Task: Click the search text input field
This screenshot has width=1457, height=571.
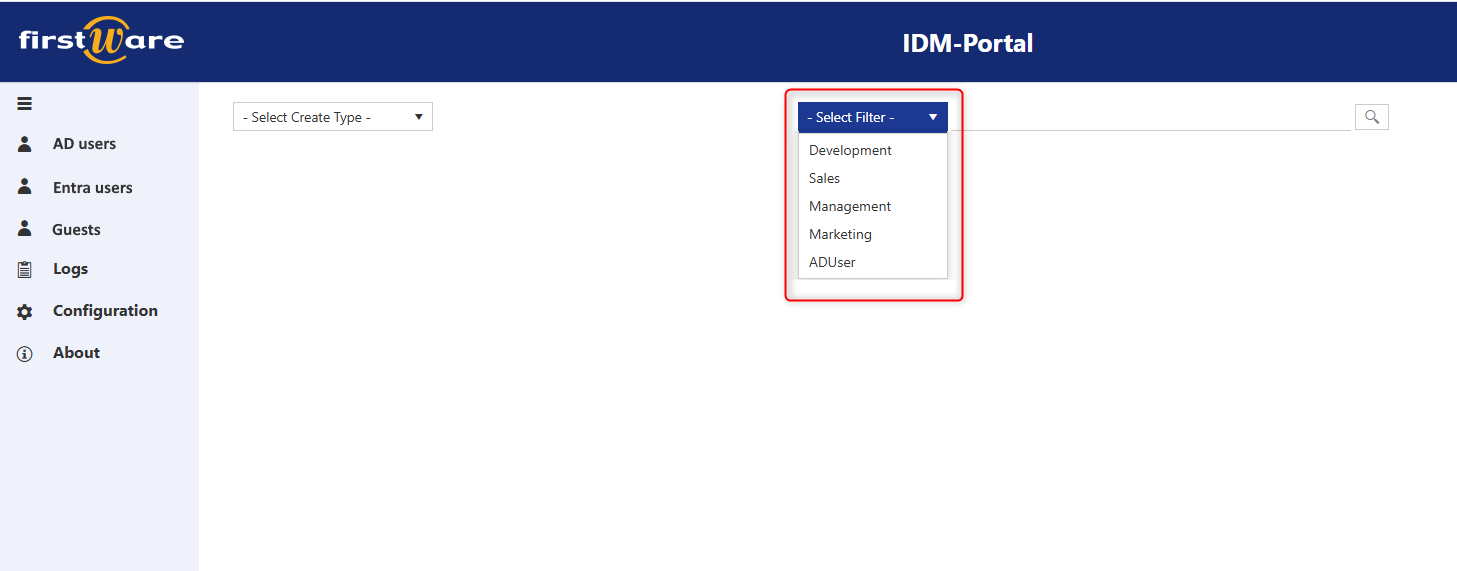Action: (x=1148, y=117)
